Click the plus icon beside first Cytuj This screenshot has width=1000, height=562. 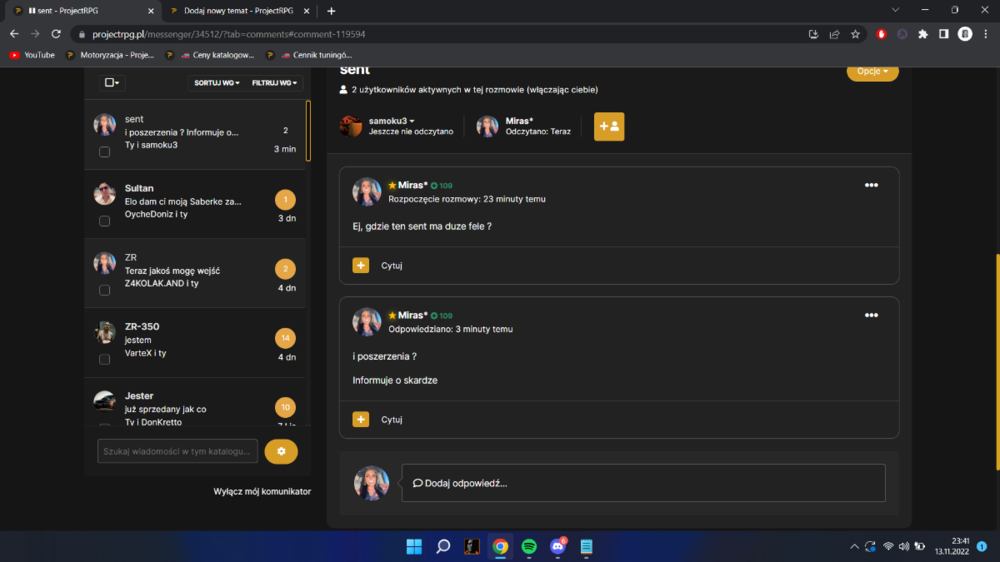click(x=360, y=265)
